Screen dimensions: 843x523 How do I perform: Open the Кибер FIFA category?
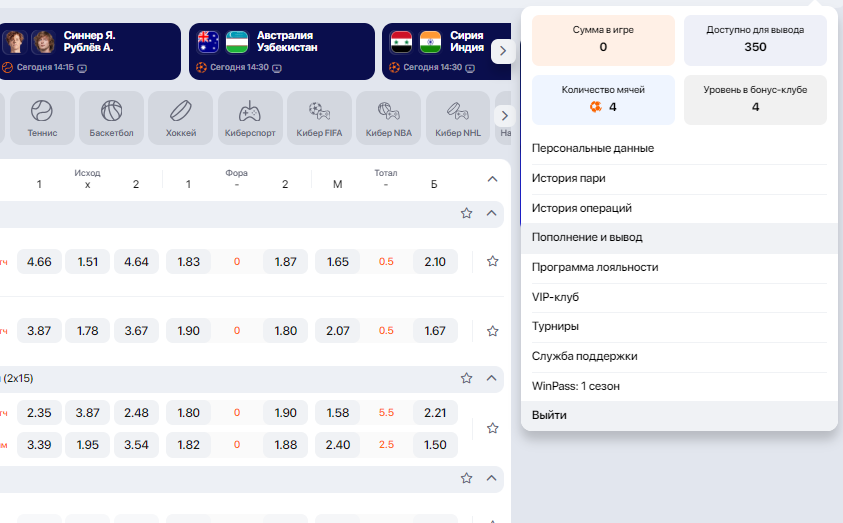point(319,118)
